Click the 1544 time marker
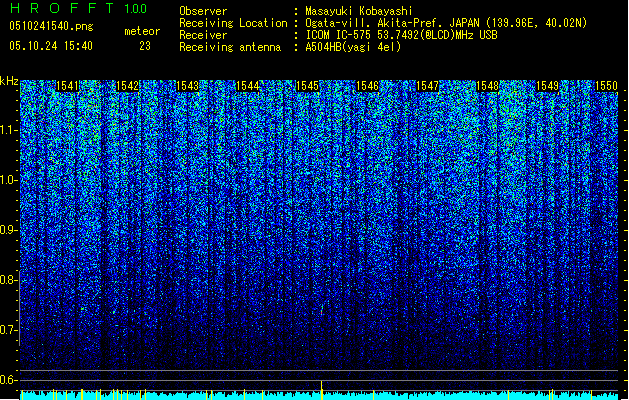 click(248, 86)
